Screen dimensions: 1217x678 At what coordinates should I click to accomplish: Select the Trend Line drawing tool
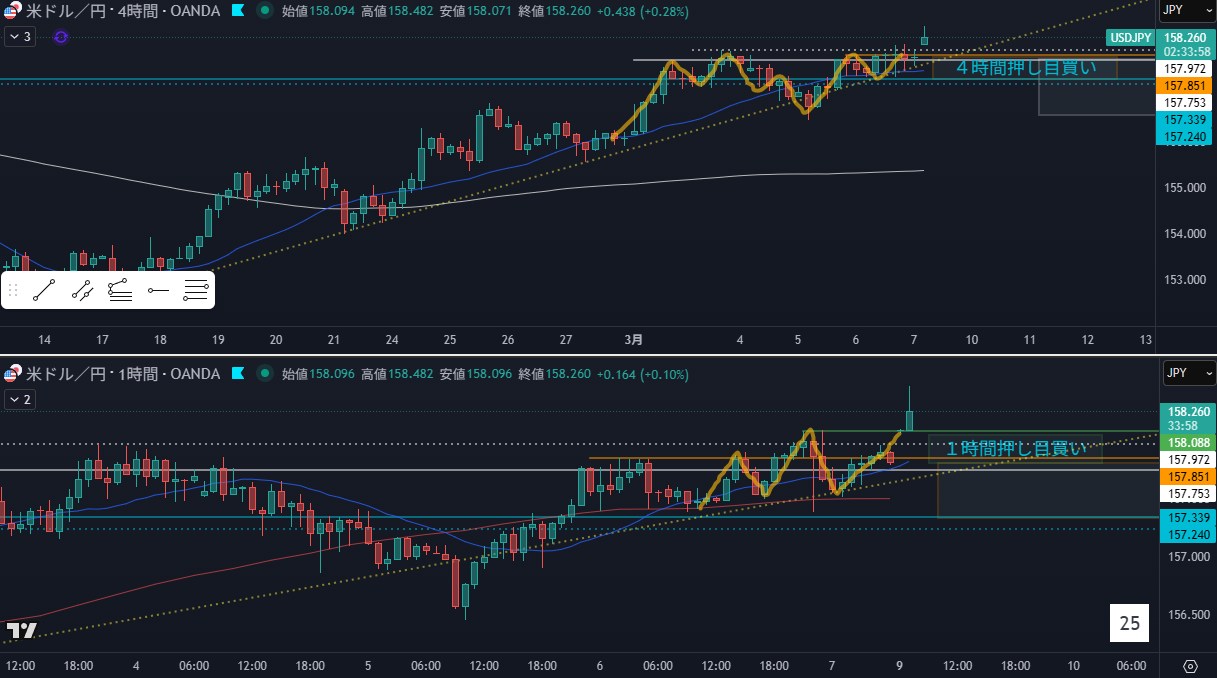click(43, 291)
